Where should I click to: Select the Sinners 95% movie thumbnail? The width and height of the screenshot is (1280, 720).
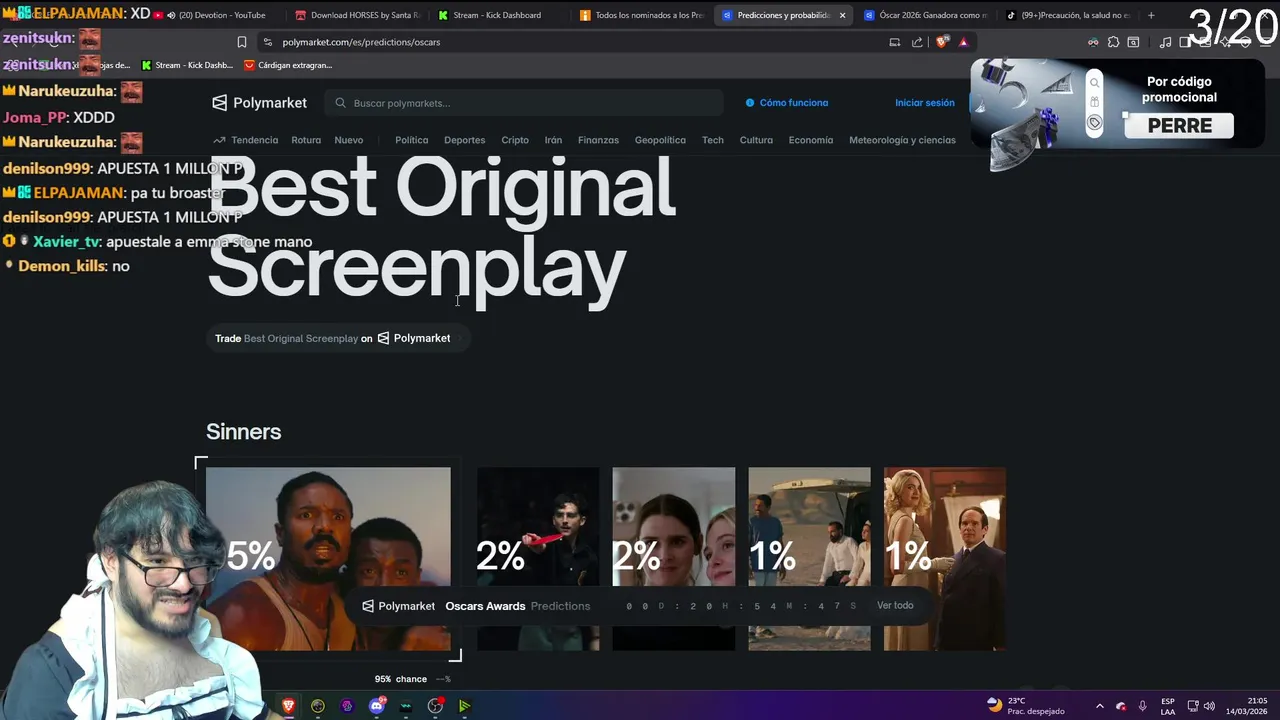tap(328, 559)
